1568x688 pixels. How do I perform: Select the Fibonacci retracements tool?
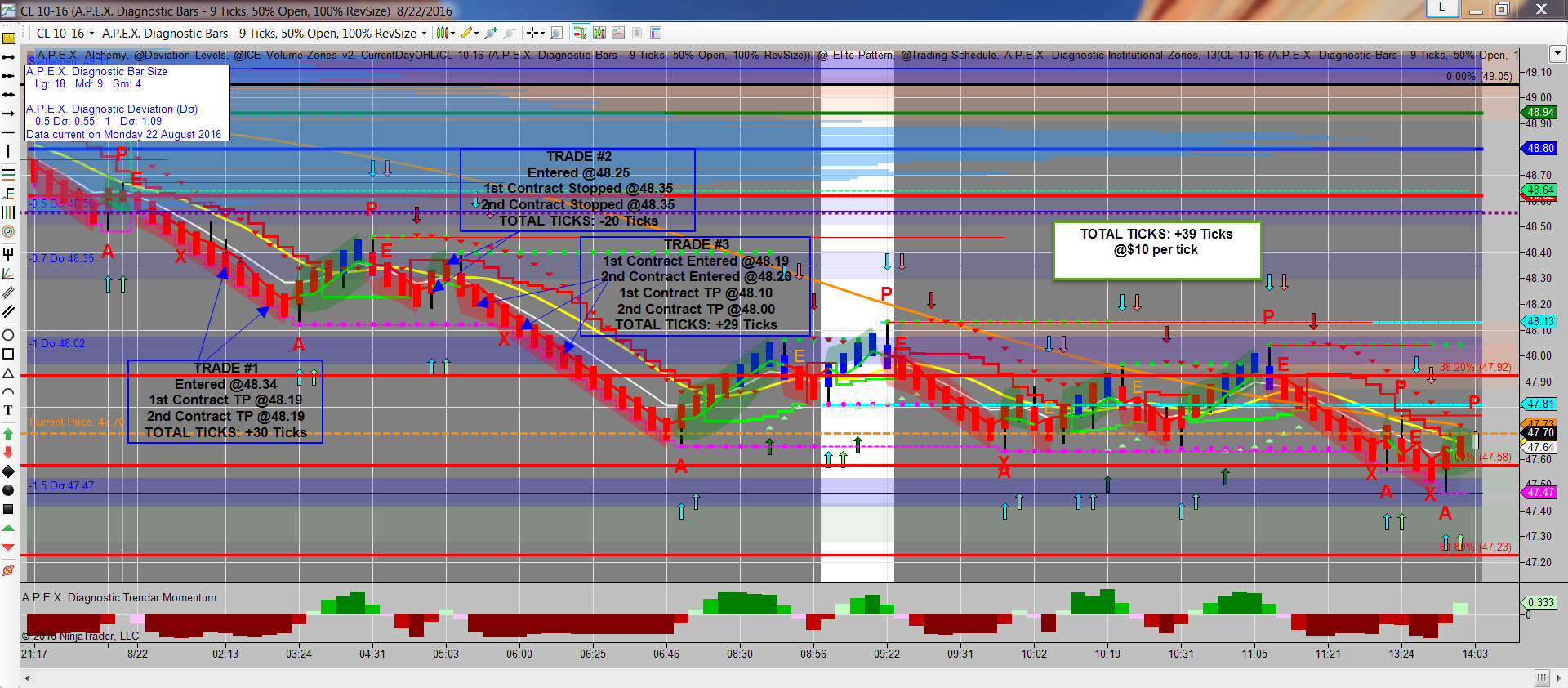pos(8,173)
